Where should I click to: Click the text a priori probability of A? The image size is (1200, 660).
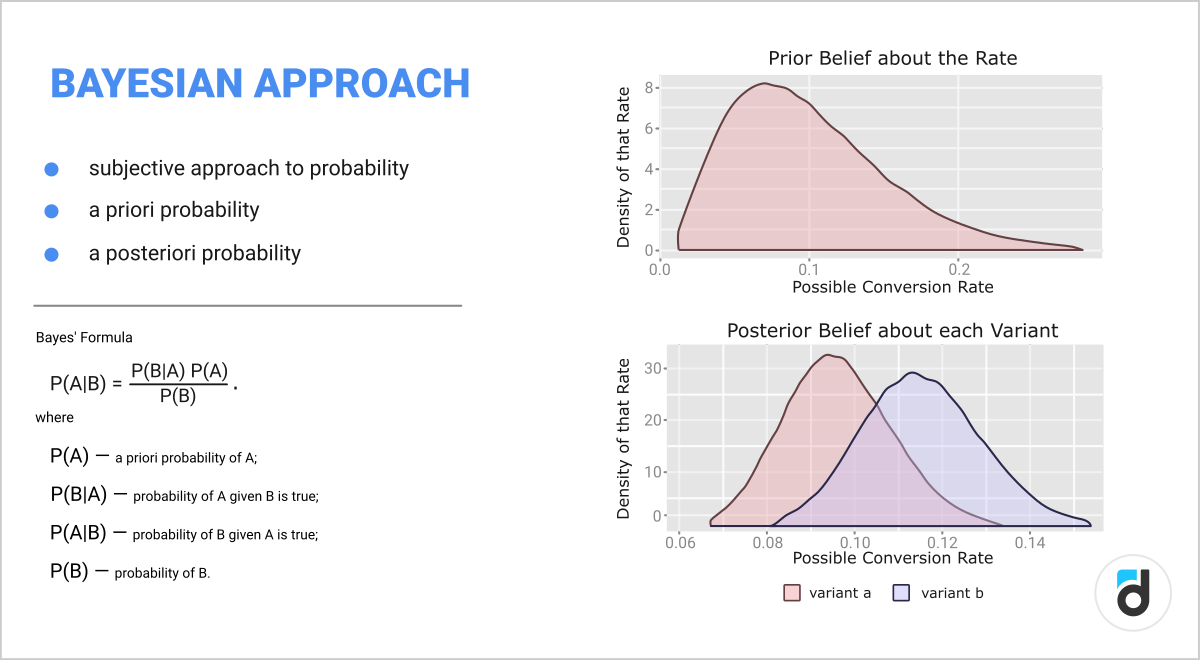click(187, 458)
